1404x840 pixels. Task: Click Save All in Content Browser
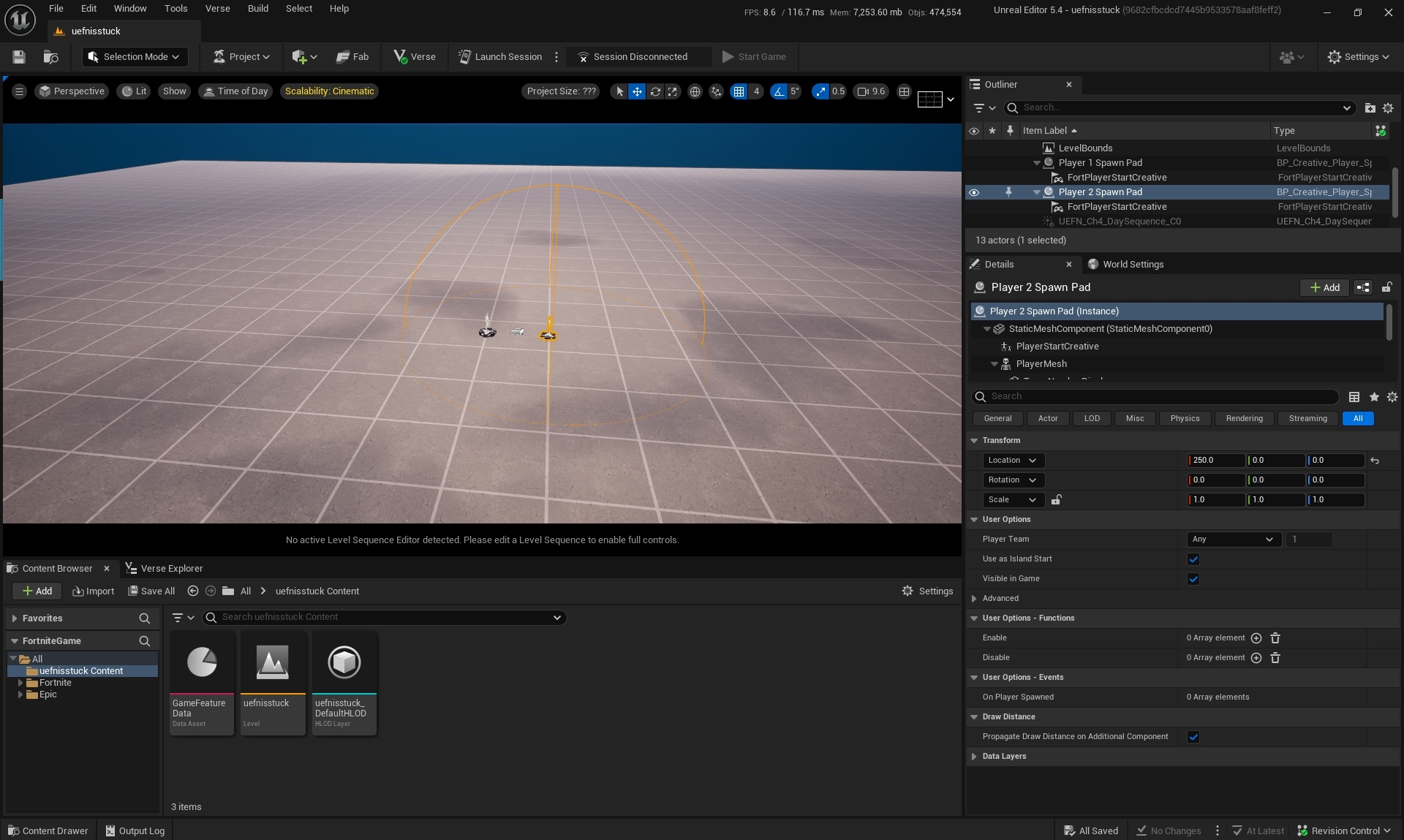[151, 591]
